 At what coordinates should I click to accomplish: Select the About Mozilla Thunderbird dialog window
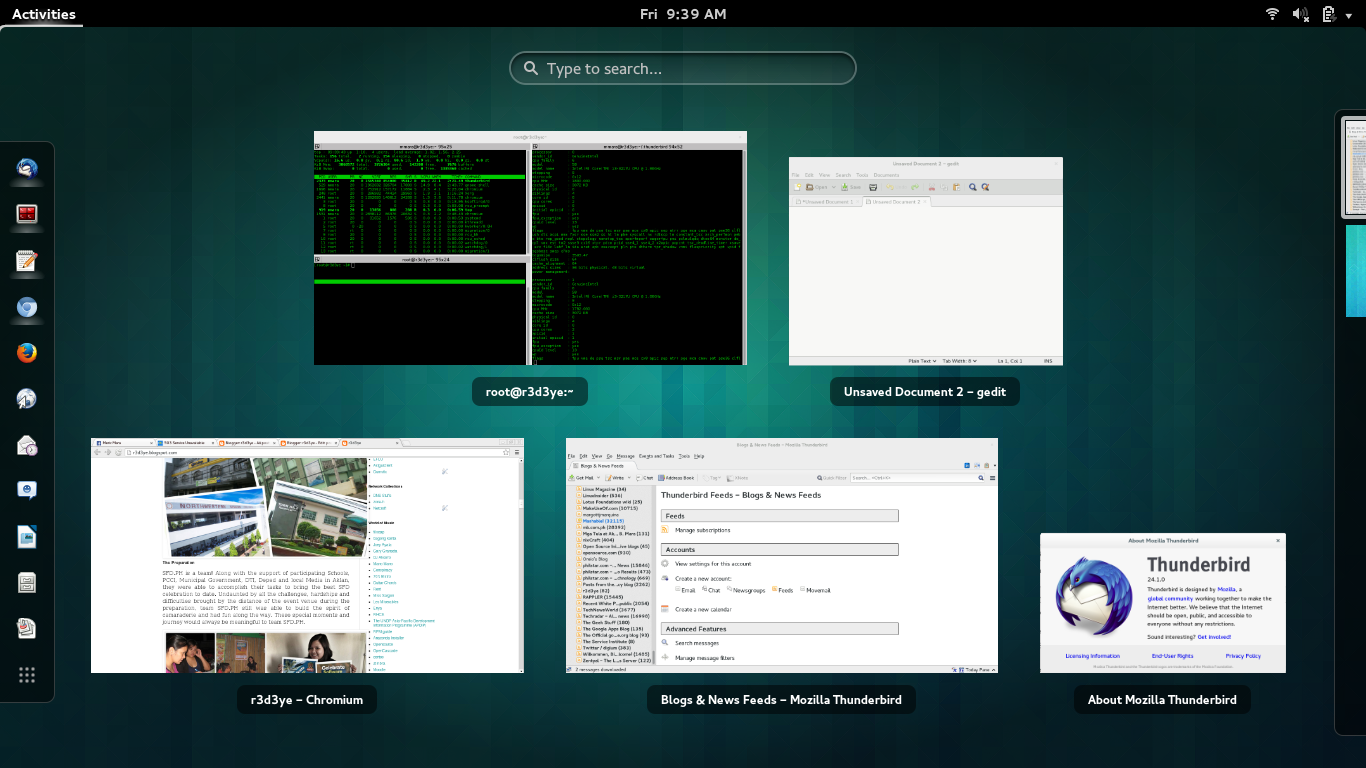(x=1162, y=603)
